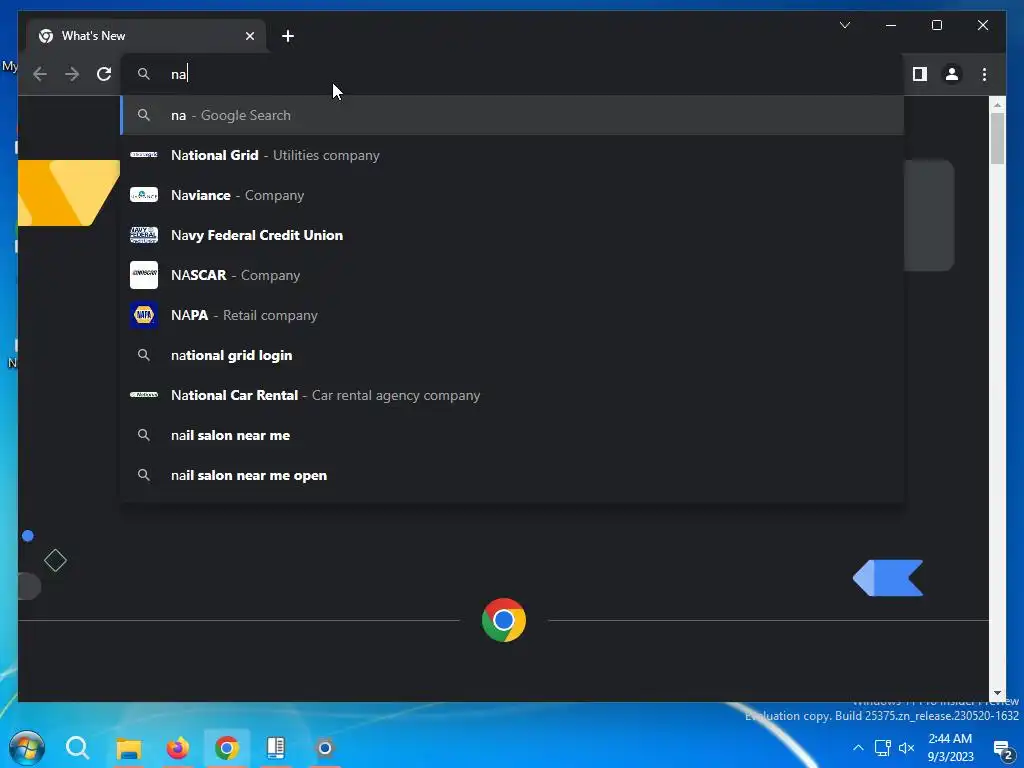Select 'na - Google Search' suggestion
Viewport: 1024px width, 768px height.
pyautogui.click(x=512, y=115)
